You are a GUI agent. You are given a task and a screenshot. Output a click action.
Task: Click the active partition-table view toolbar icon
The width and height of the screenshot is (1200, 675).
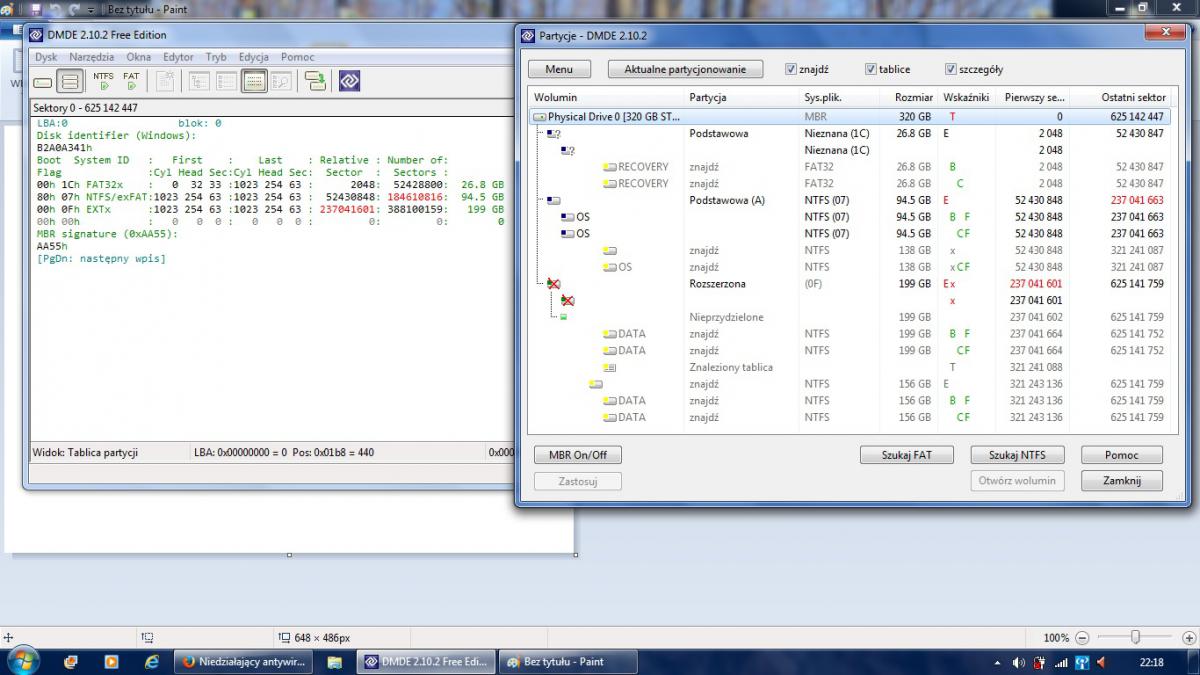[254, 81]
